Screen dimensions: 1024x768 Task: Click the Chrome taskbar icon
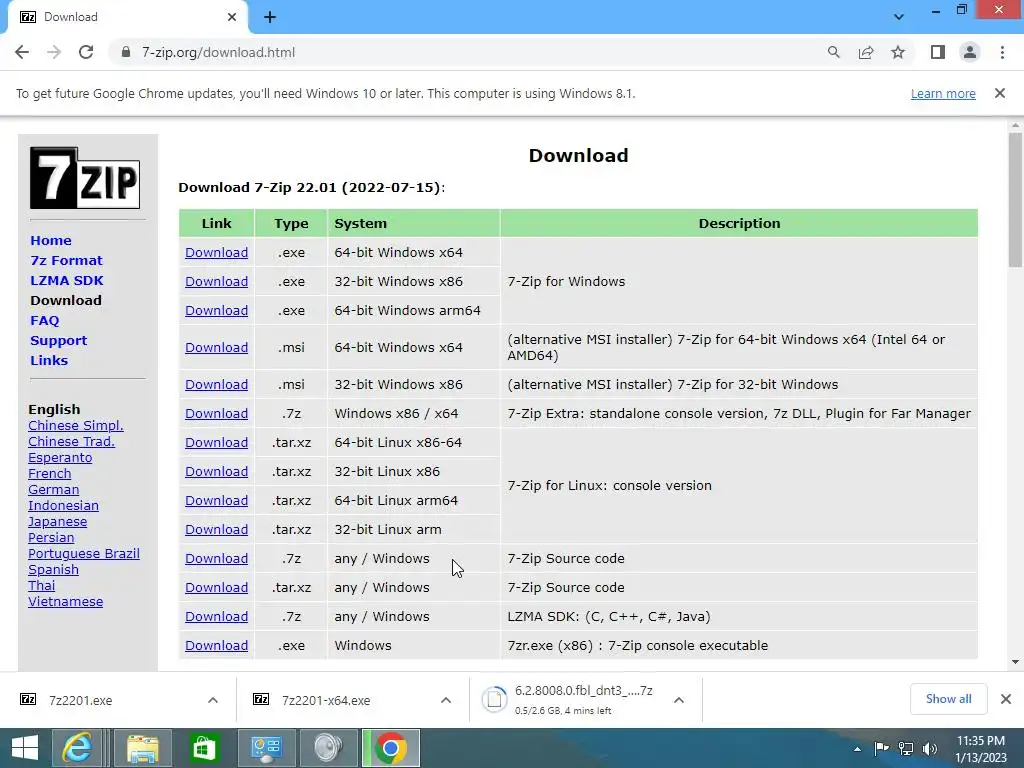391,748
